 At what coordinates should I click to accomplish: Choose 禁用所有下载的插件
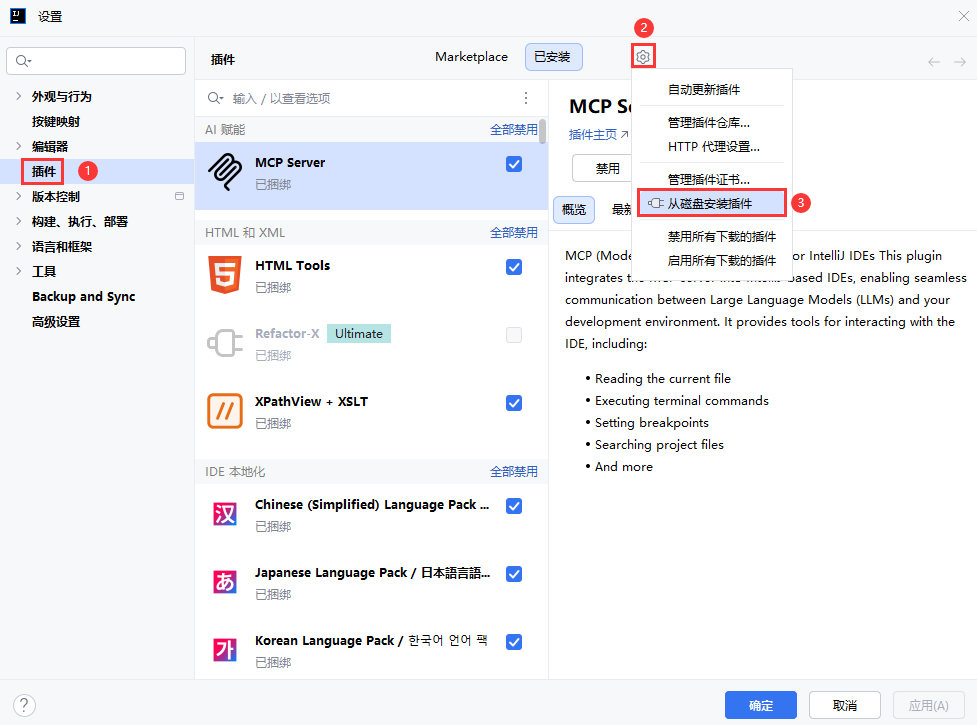(x=711, y=237)
